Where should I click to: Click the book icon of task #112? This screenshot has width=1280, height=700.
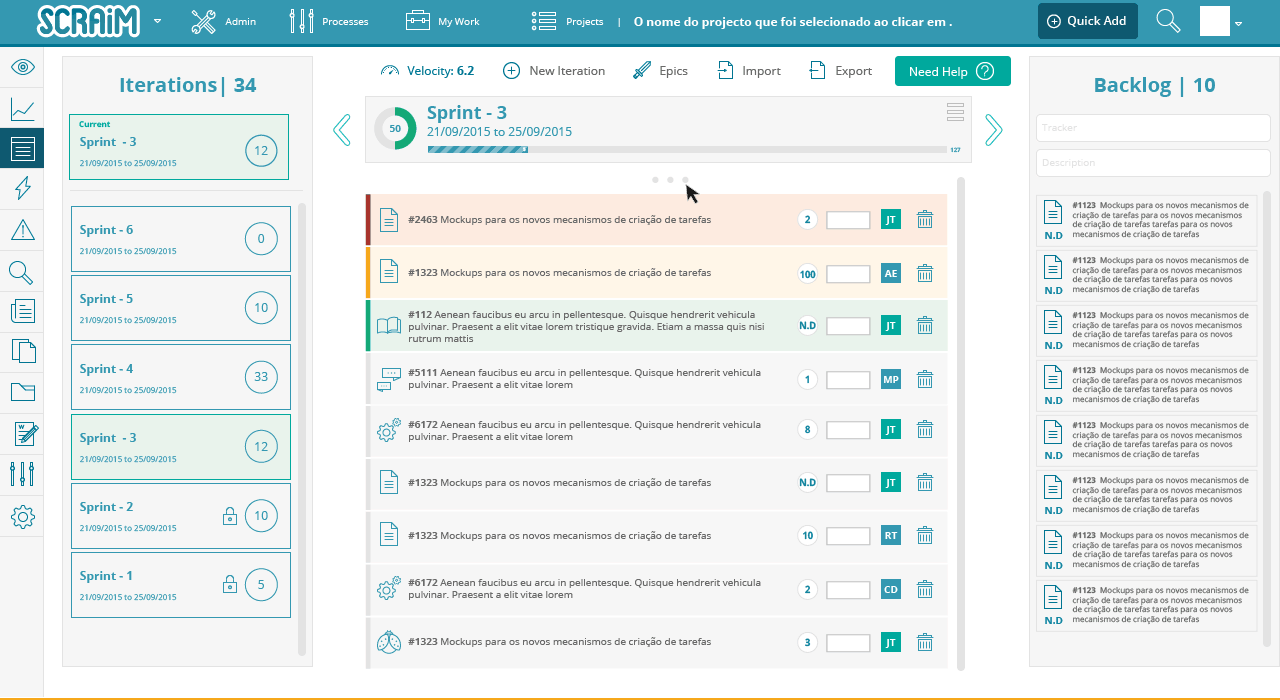pos(388,325)
